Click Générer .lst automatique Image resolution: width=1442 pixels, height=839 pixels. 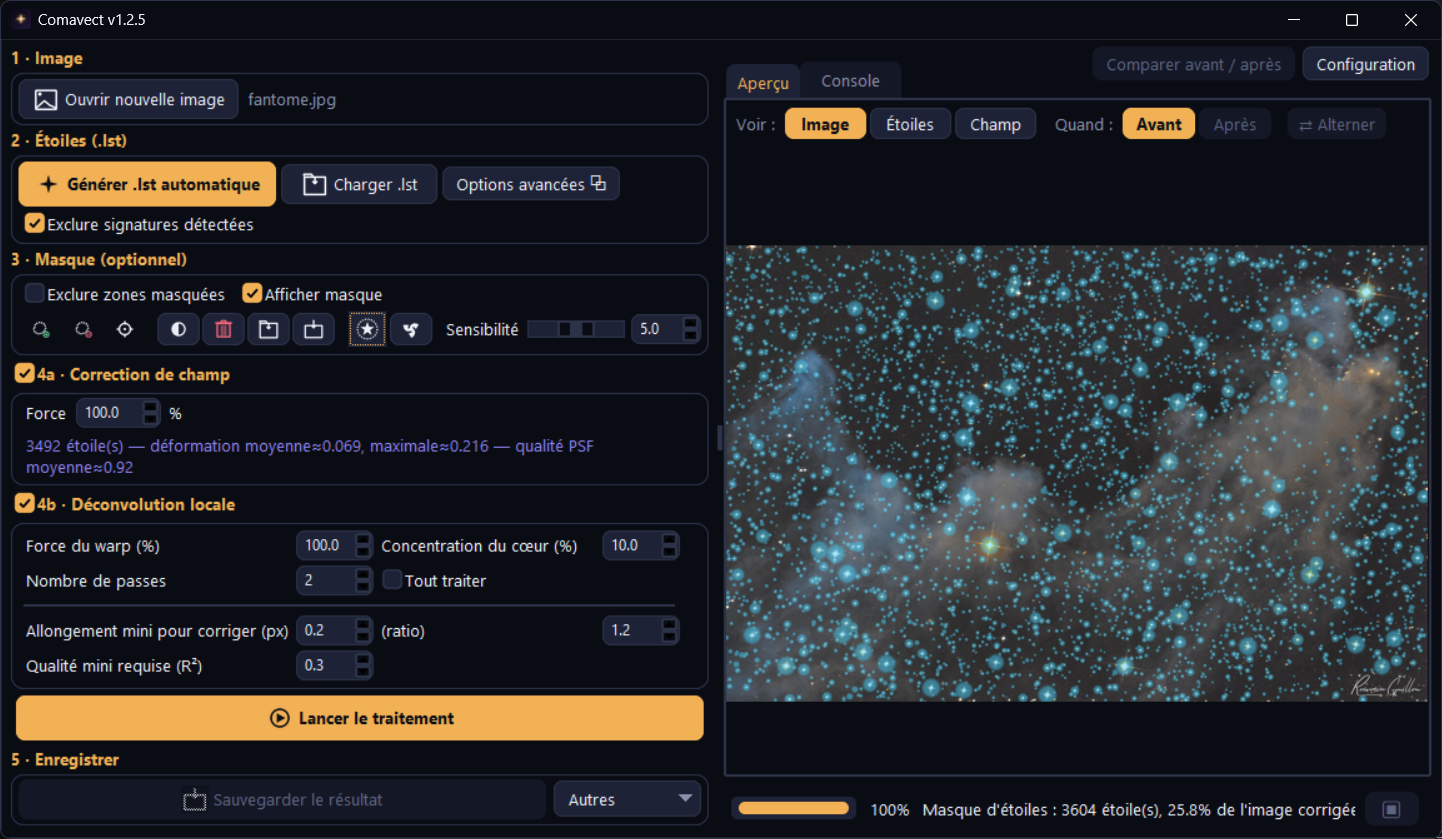[147, 184]
